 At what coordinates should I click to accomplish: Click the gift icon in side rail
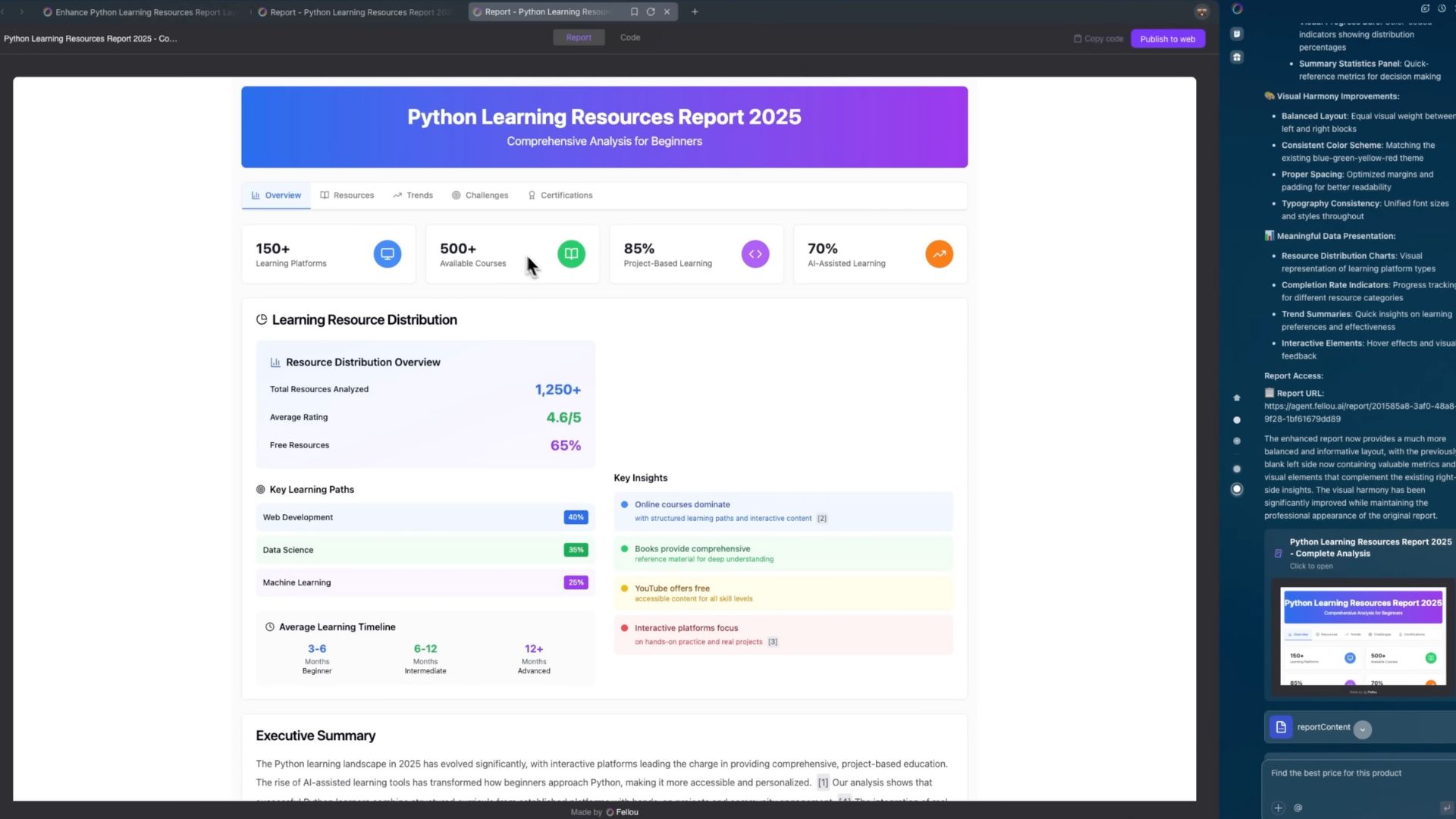click(x=1237, y=57)
